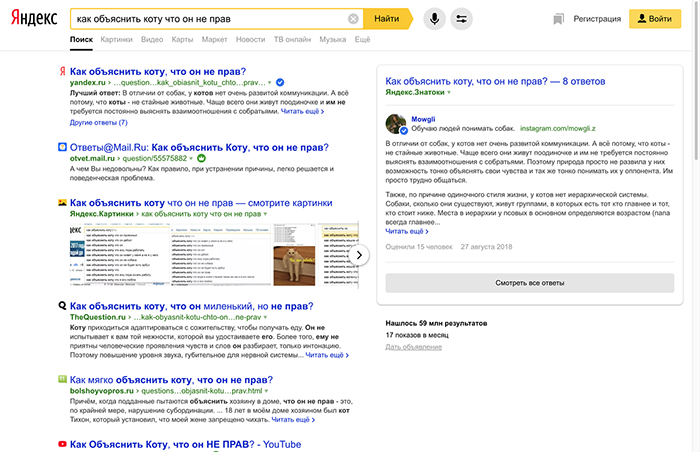Click Mowgli author avatar
Viewport: 700px width, 452px height.
396,124
